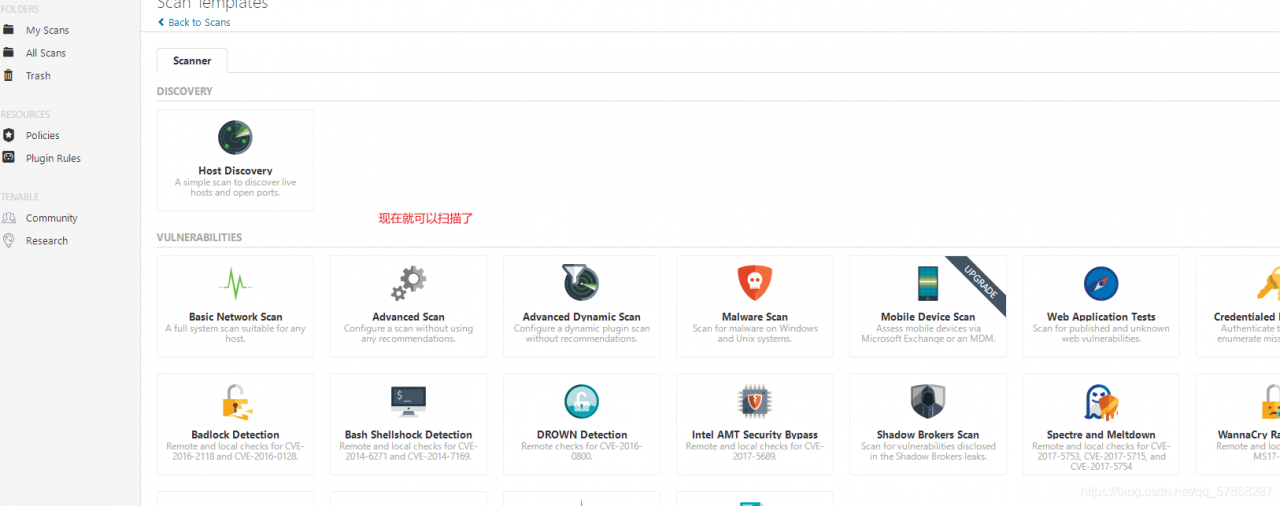Click the Host Discovery title text
The width and height of the screenshot is (1280, 506).
(235, 171)
